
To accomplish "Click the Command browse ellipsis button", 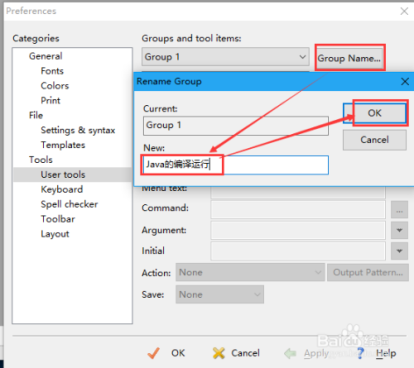I will point(399,210).
